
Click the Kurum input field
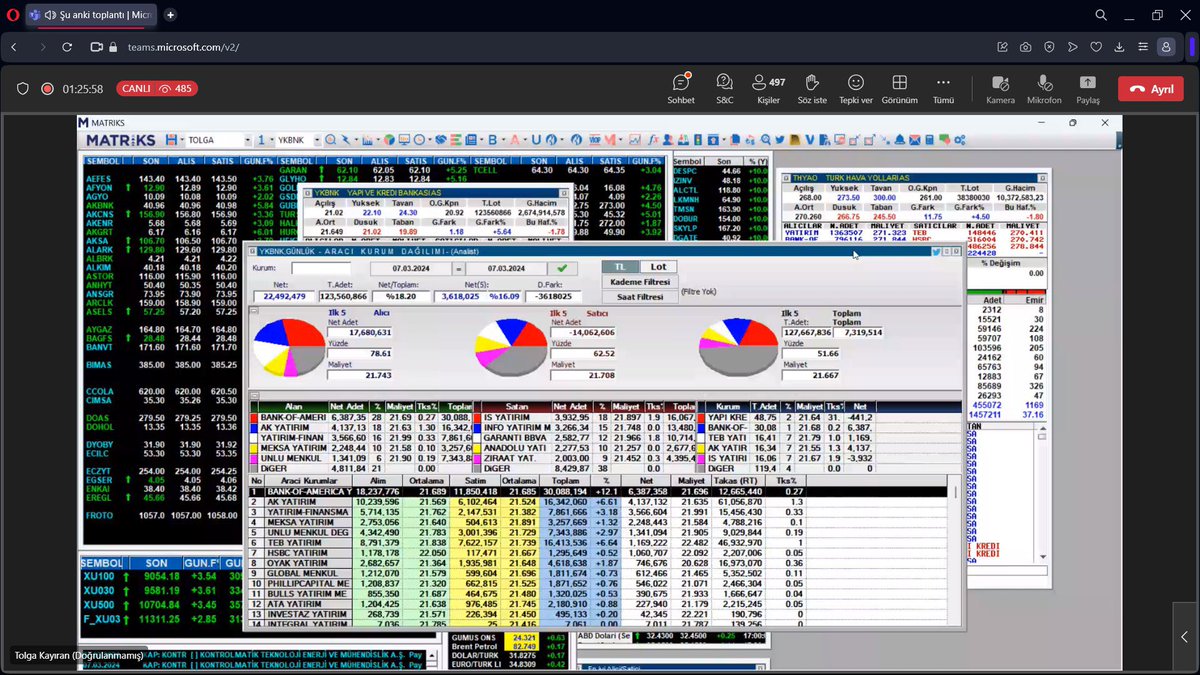coord(321,268)
